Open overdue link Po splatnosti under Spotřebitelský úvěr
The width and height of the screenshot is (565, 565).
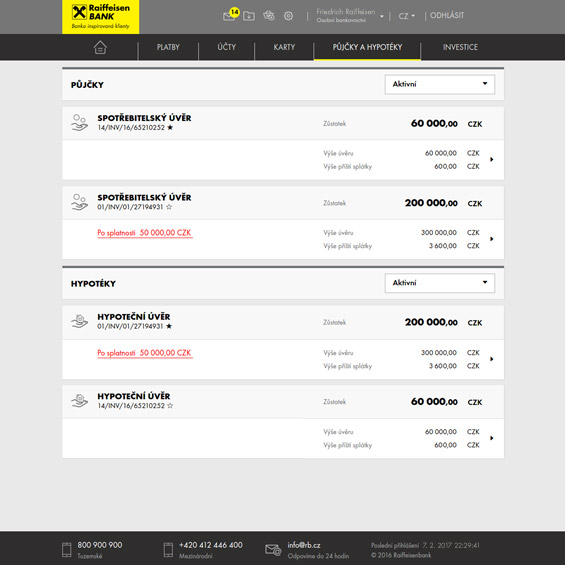click(x=145, y=233)
